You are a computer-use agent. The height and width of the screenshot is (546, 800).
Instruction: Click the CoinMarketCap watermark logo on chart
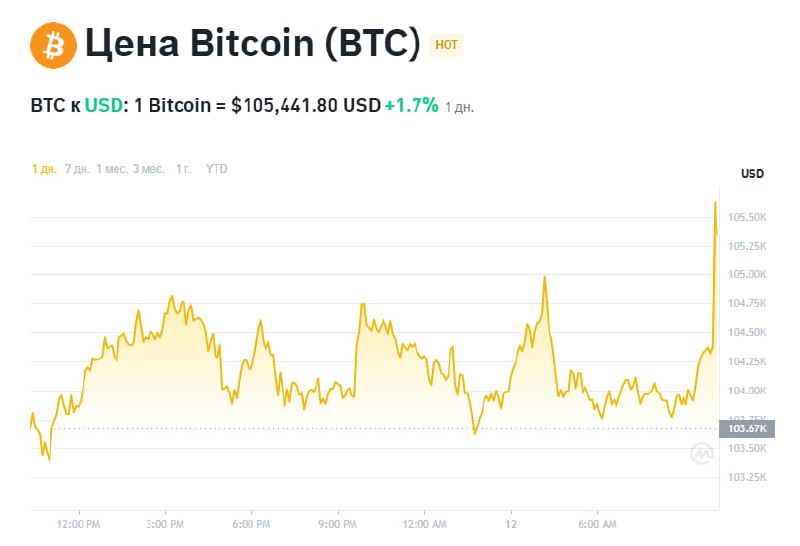701,454
